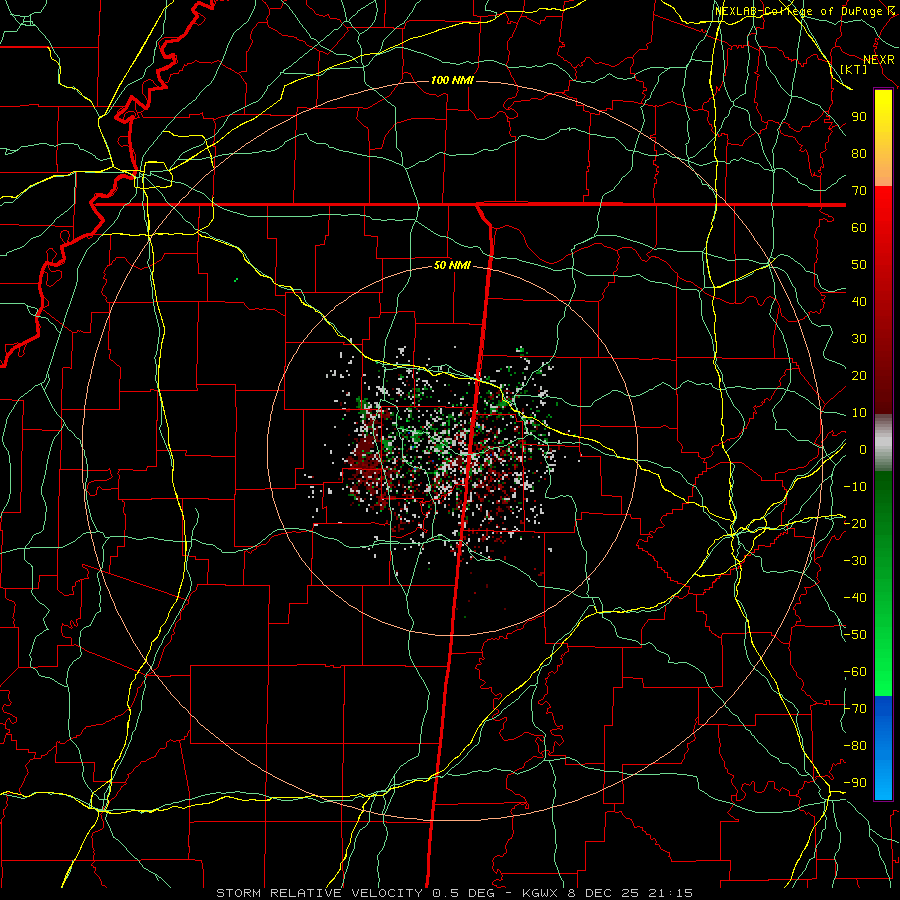Click the positive 50 tick label on scale
Screen dimensions: 900x900
coord(859,265)
